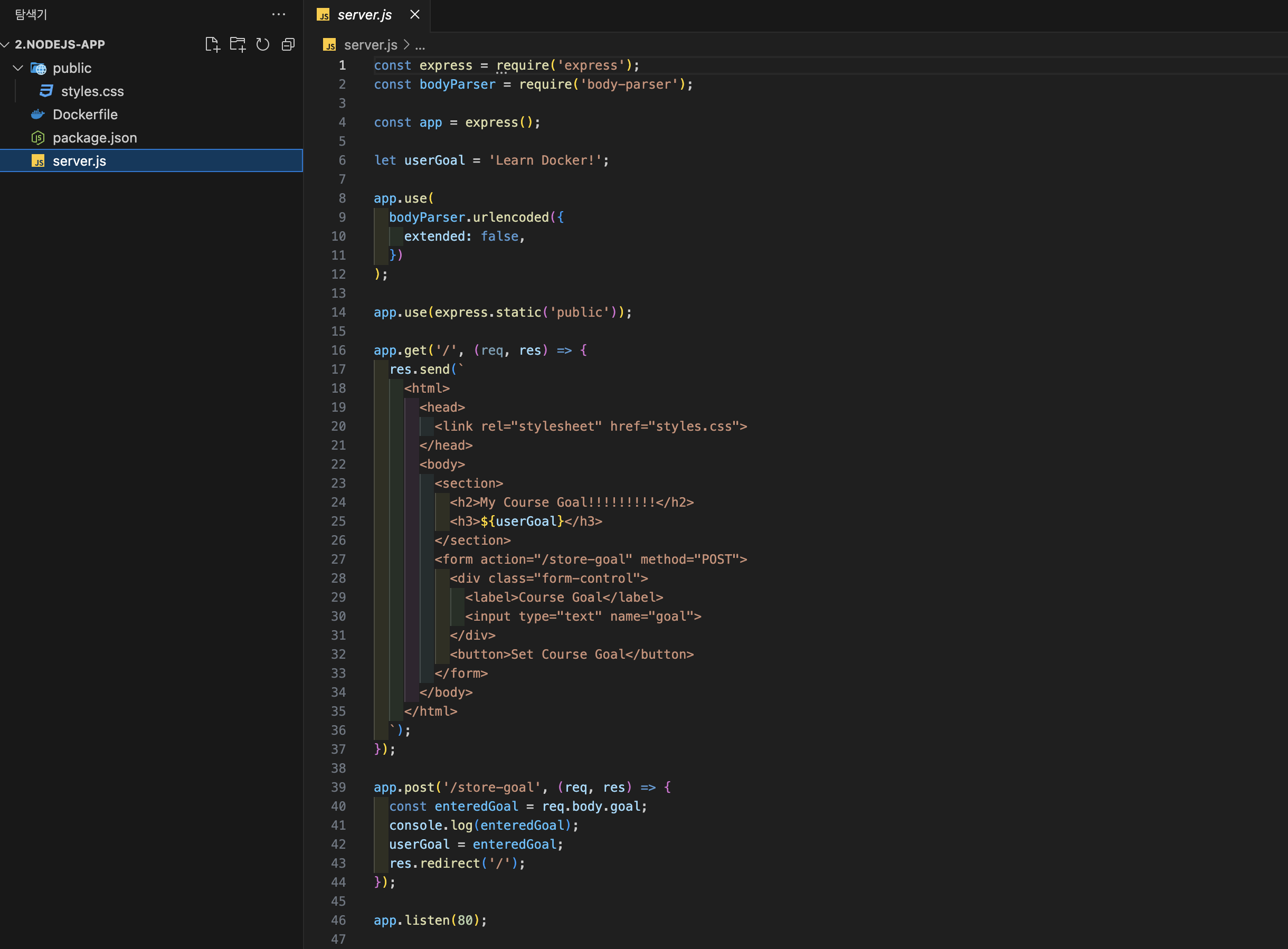Close the server.js editor tab
Image resolution: width=1288 pixels, height=949 pixels.
(415, 14)
